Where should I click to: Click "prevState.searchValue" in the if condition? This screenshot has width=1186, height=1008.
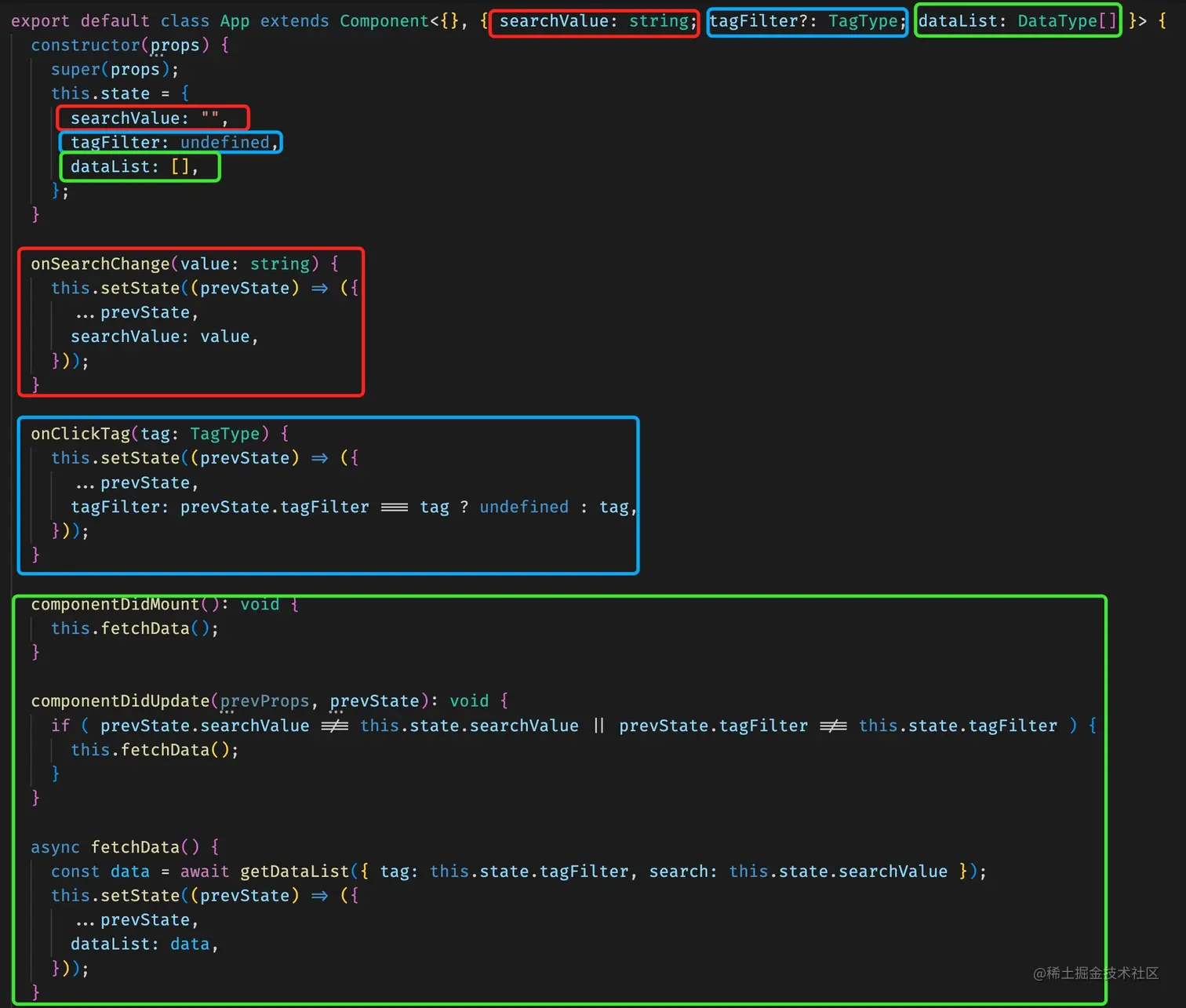coord(205,726)
